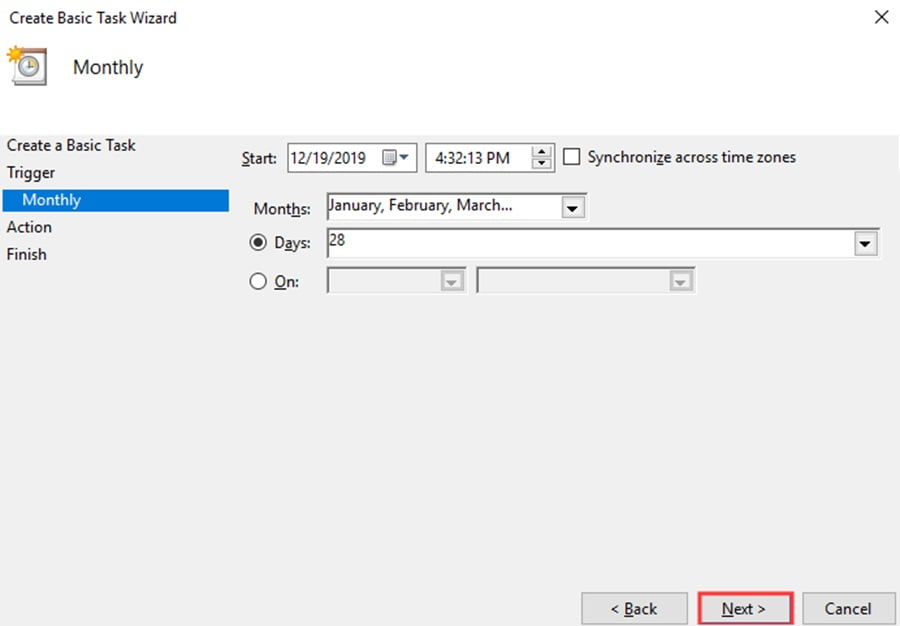Cancel the task wizard
The height and width of the screenshot is (626, 900).
pyautogui.click(x=848, y=608)
